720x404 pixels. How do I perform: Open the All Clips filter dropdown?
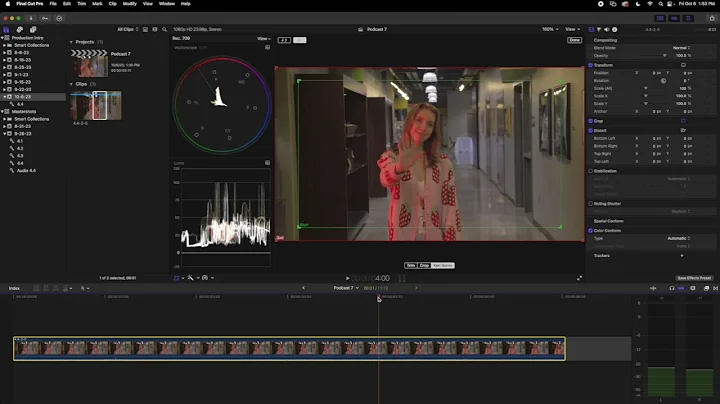point(128,29)
